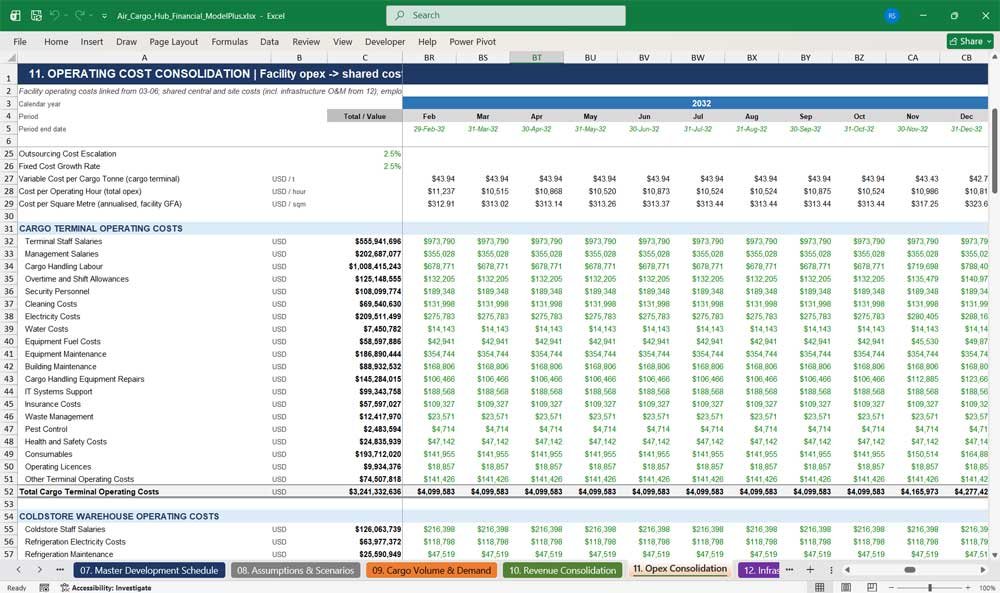
Task: Add a new sheet with plus icon
Action: (810, 569)
